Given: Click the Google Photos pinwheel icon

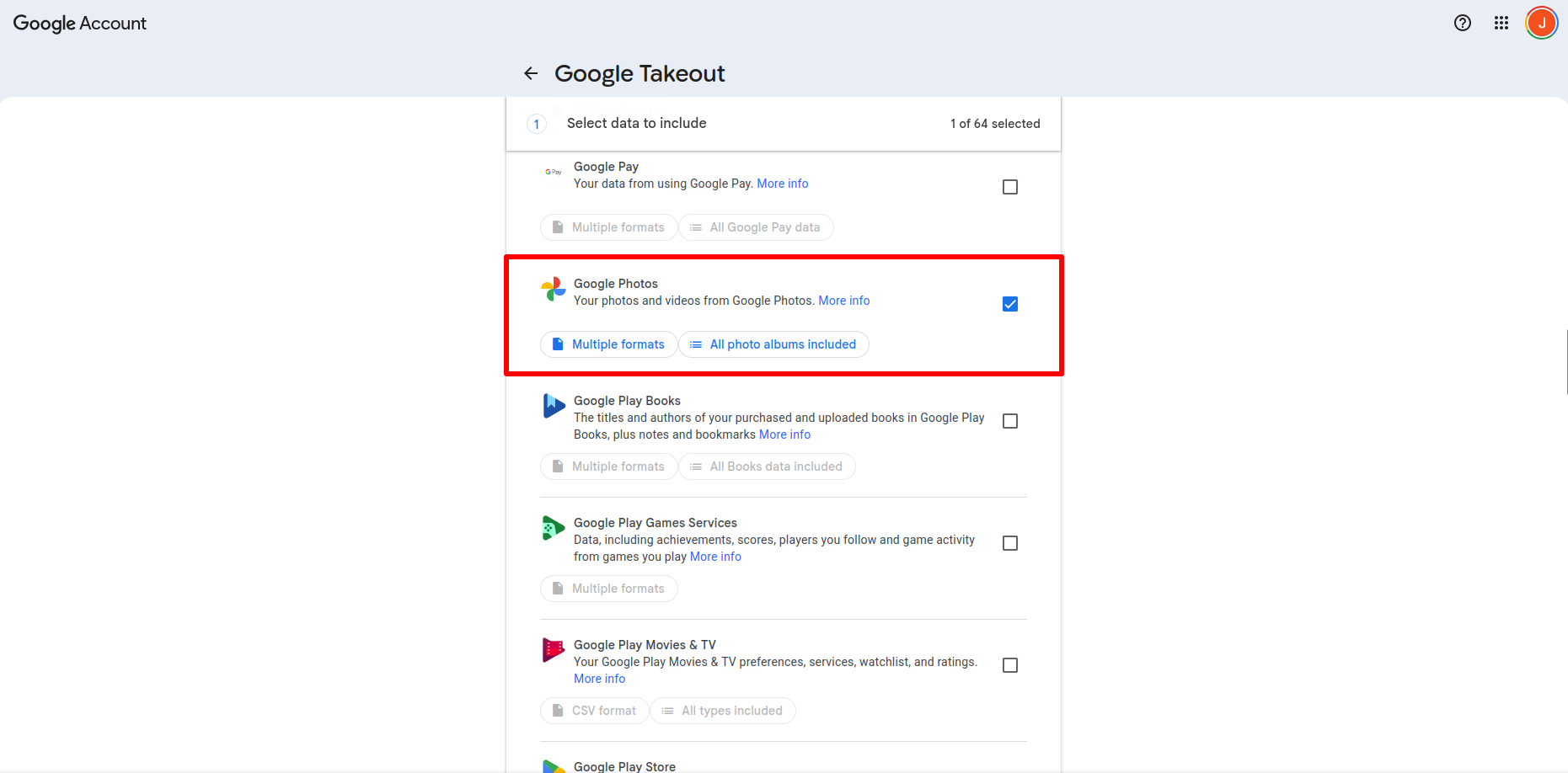Looking at the screenshot, I should pos(554,289).
